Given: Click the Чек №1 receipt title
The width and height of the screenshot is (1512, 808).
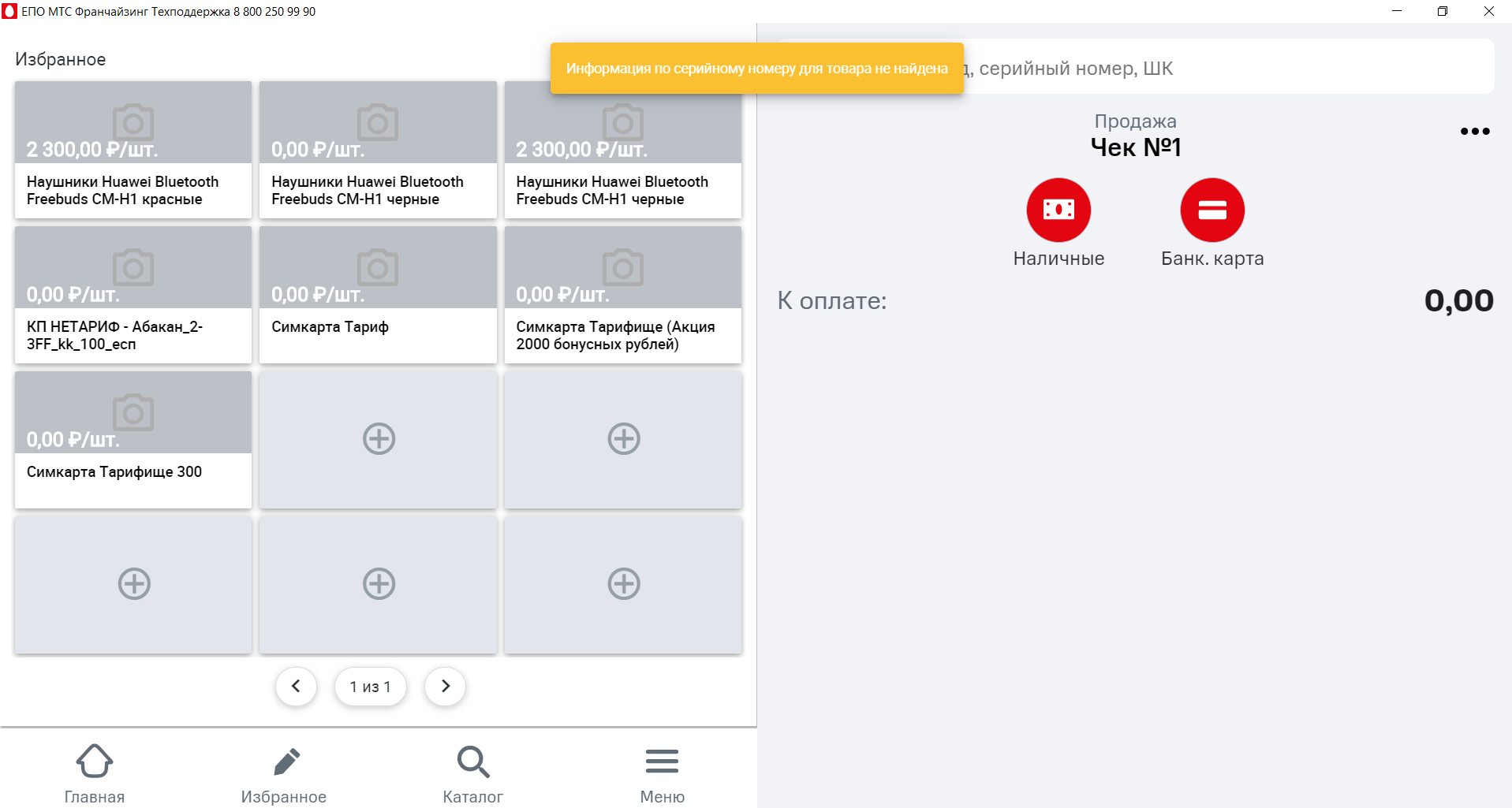Looking at the screenshot, I should (1136, 147).
